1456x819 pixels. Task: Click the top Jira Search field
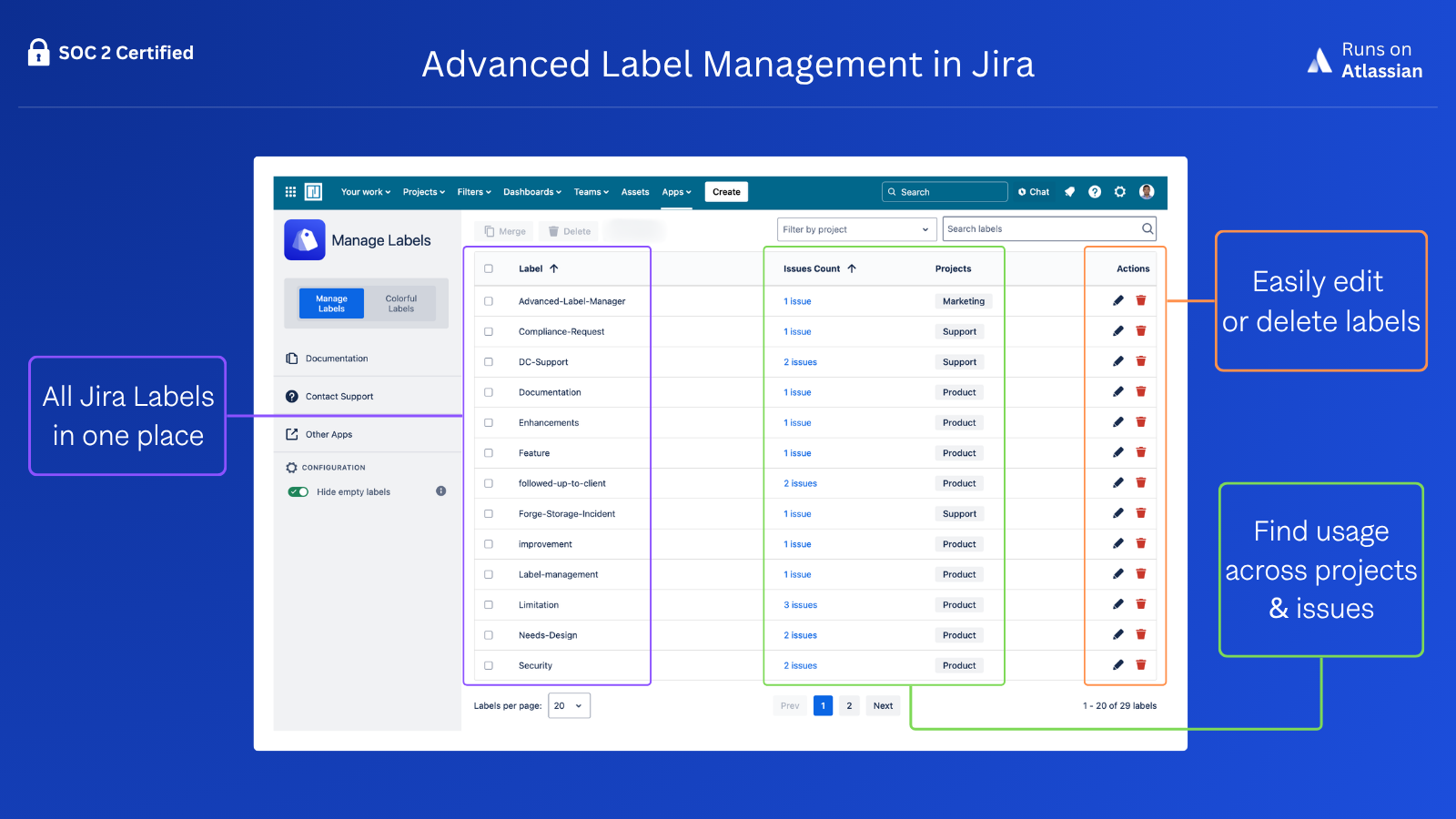(945, 192)
